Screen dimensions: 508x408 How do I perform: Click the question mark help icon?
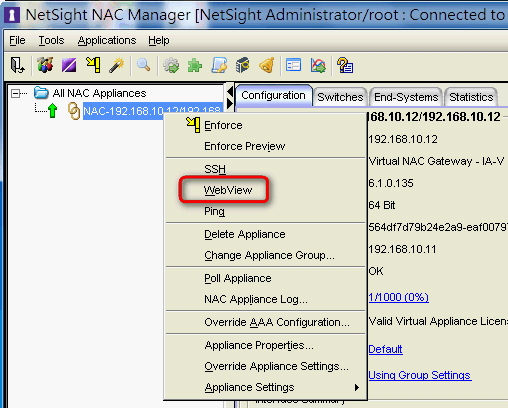345,65
